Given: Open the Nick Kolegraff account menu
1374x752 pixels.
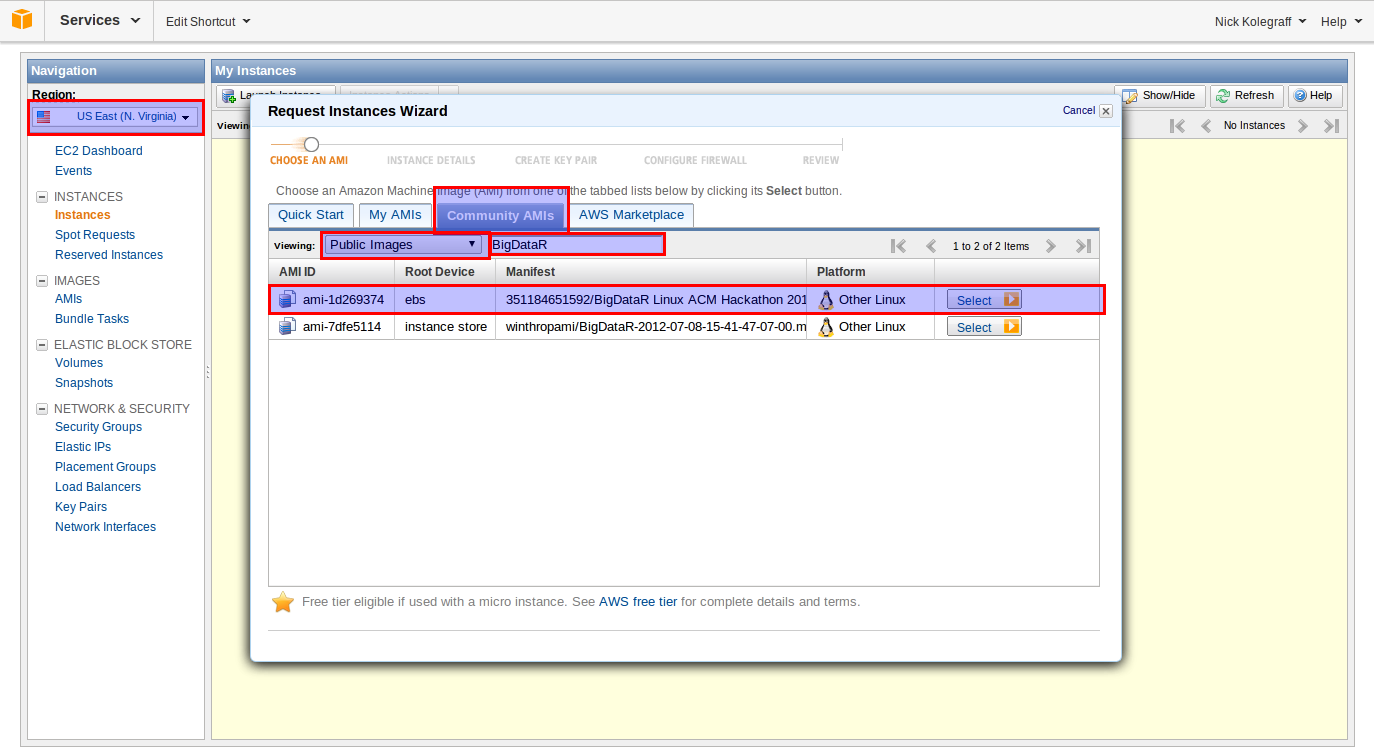Looking at the screenshot, I should 1260,22.
